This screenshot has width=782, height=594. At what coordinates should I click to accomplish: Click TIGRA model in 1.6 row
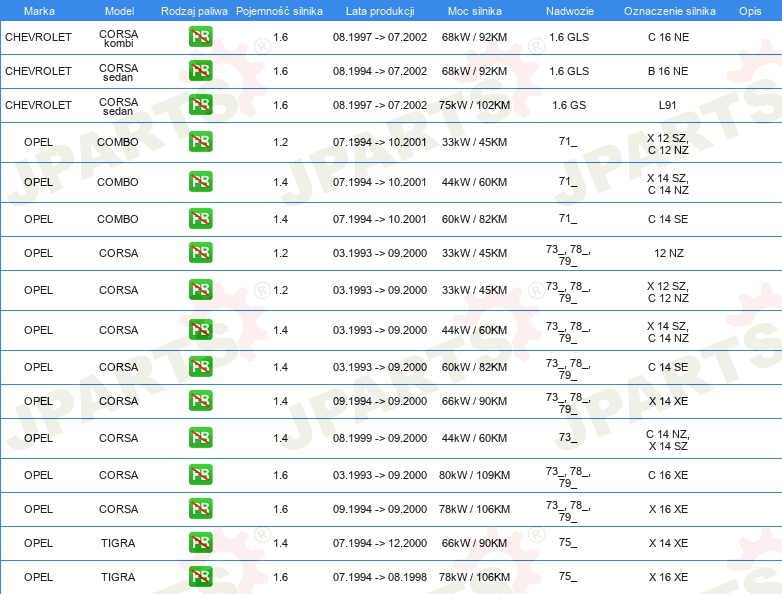click(118, 577)
